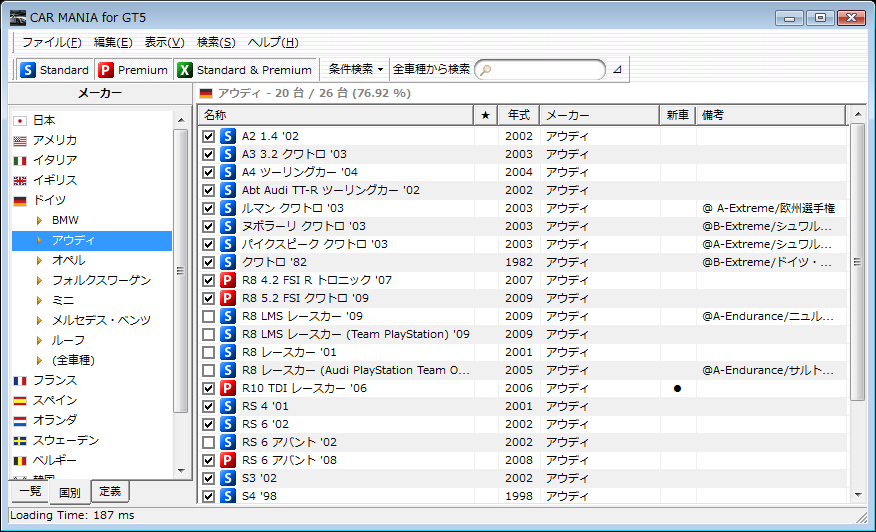
Task: Expand the フォルクスワーゲン node arrow
Action: point(39,280)
